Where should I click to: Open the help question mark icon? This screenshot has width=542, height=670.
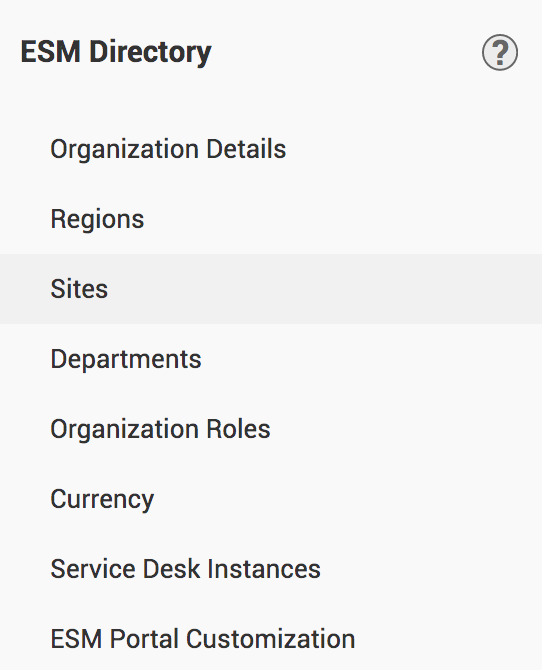[x=500, y=53]
